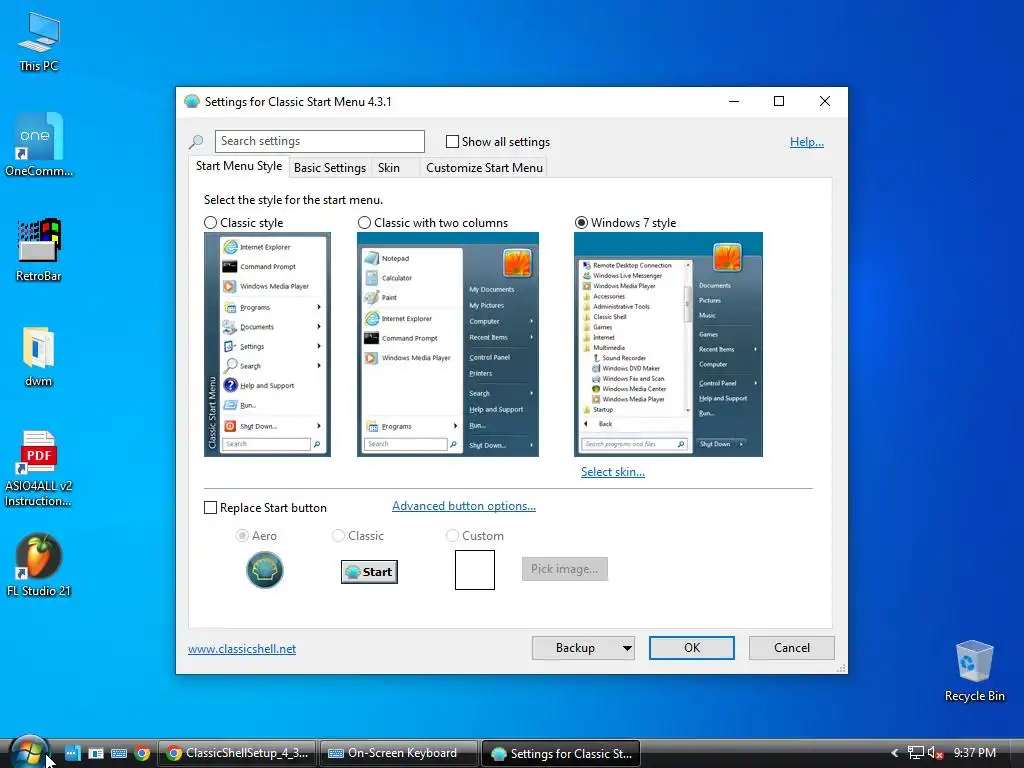Screen dimensions: 1024x768
Task: Click the shell icon in settings title bar
Action: (191, 101)
